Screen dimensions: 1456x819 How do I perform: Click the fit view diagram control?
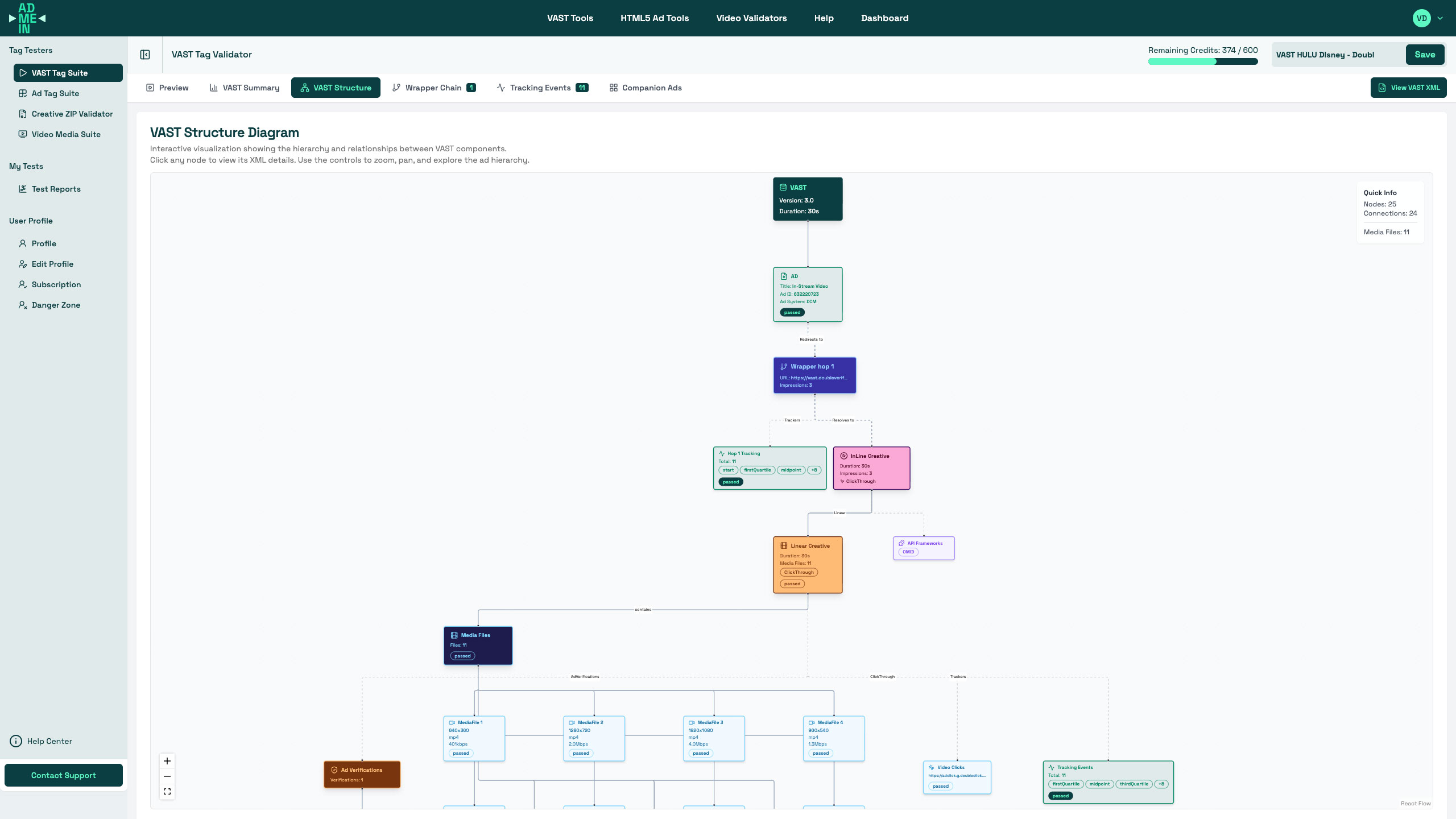(167, 792)
